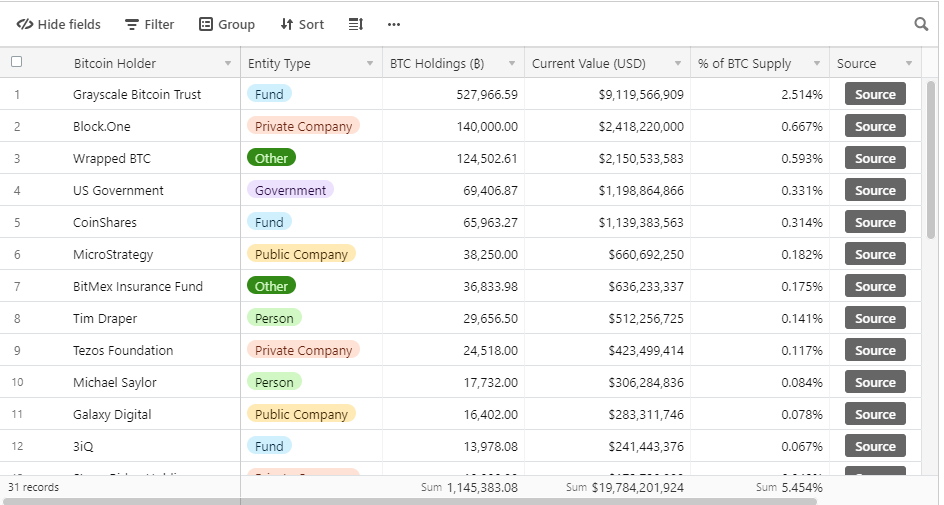Click the 31 records count

coord(33,487)
